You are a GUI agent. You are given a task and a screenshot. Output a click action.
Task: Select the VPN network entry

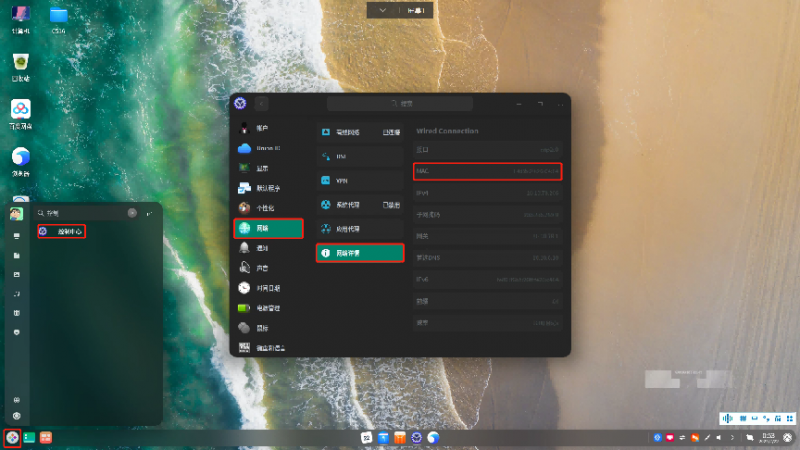coord(360,181)
